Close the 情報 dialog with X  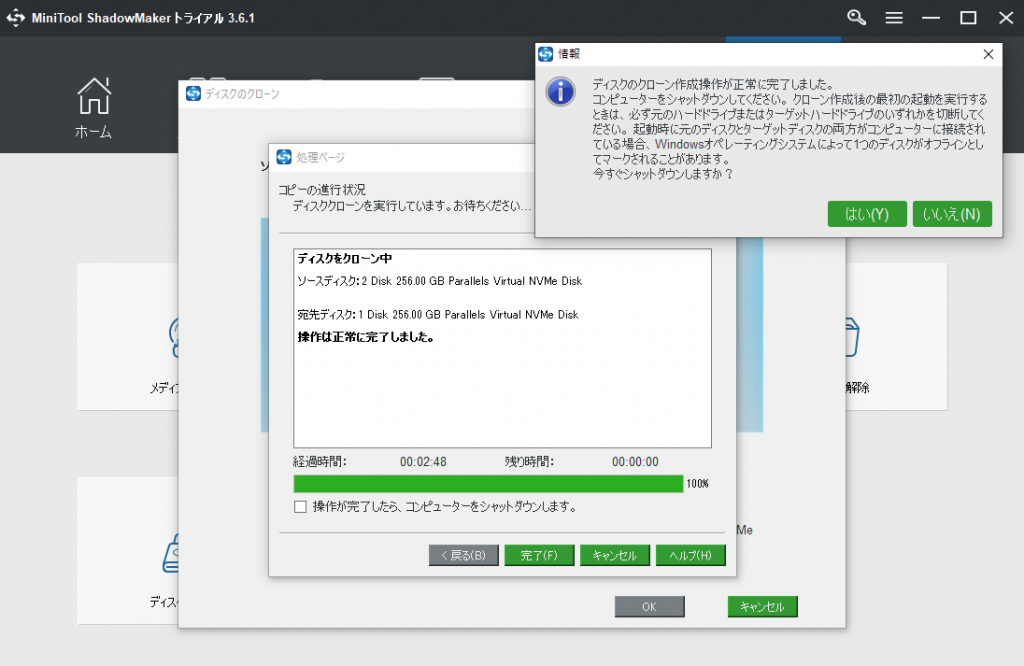coord(988,54)
